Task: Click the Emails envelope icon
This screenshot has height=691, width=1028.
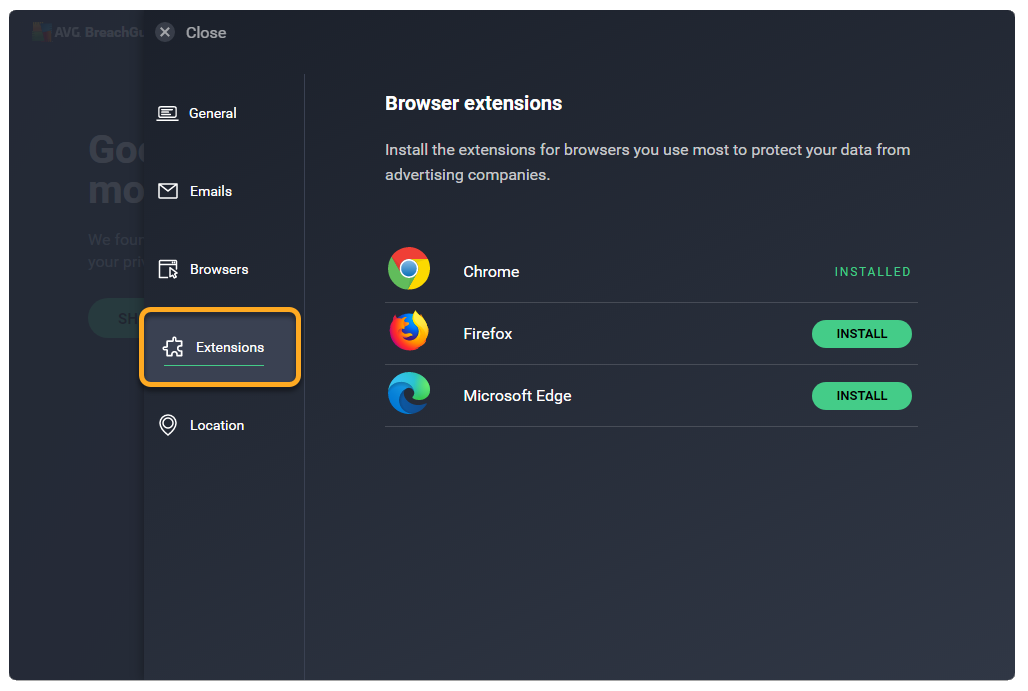Action: [x=168, y=191]
